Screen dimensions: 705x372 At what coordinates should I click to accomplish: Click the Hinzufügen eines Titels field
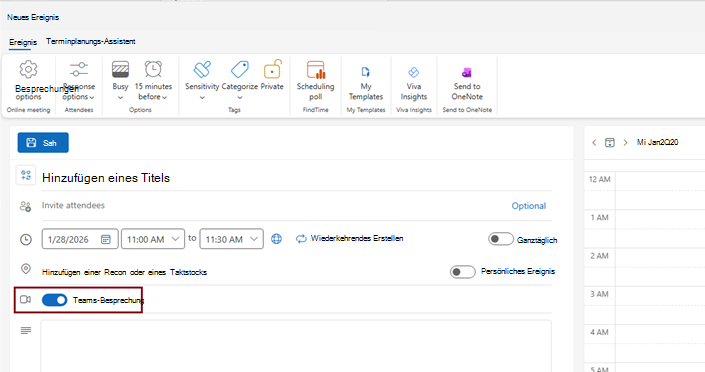coord(297,178)
